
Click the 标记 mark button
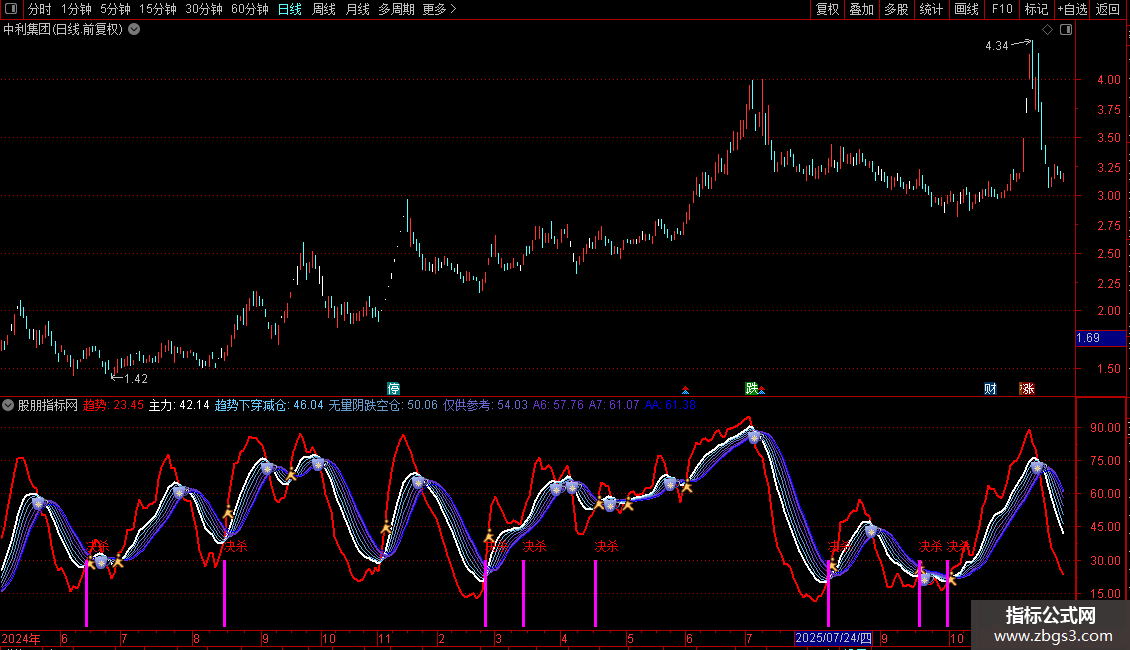1036,9
